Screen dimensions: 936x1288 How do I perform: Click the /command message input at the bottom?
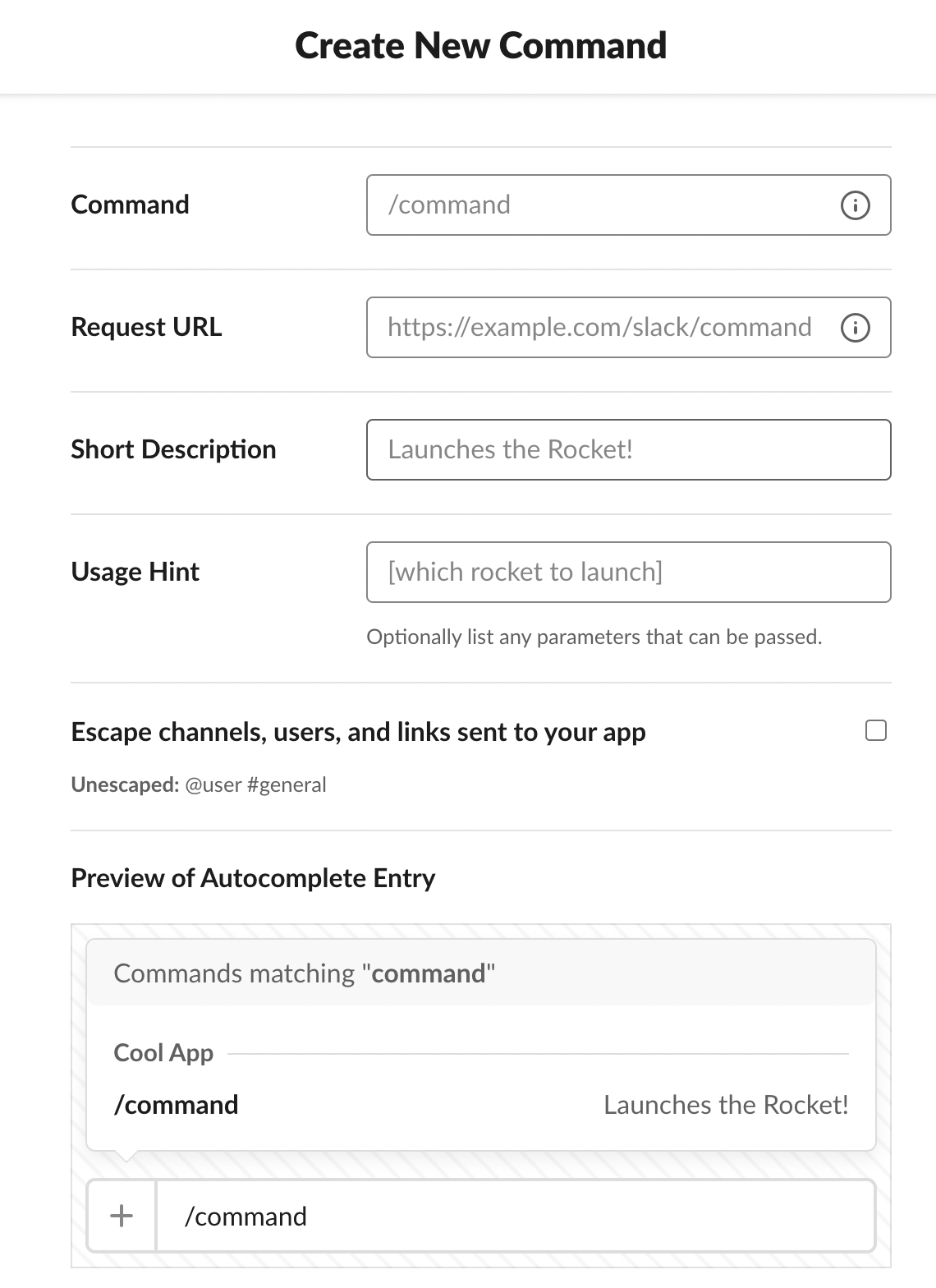coord(246,1216)
